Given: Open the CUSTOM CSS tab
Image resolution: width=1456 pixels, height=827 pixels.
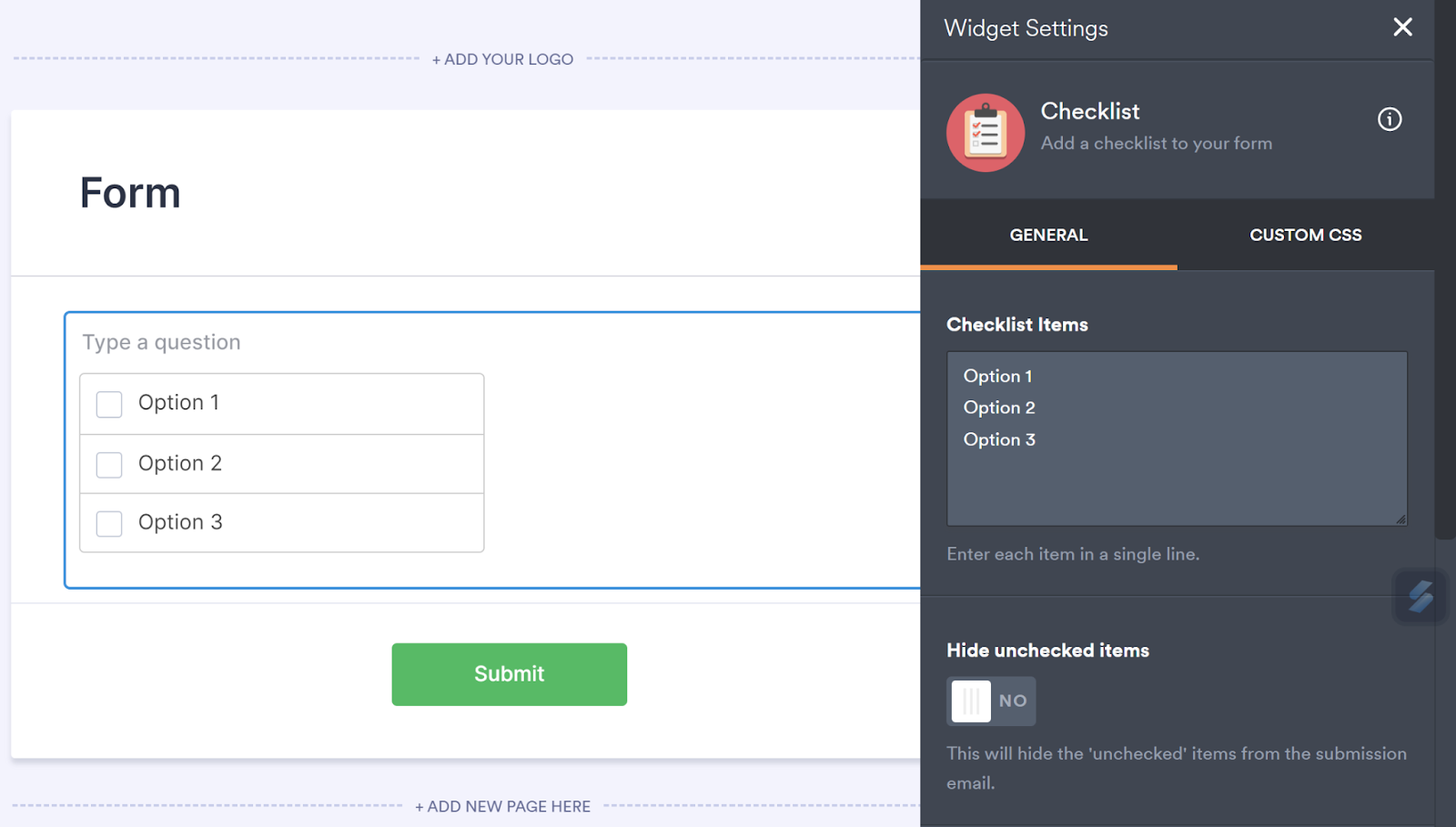Looking at the screenshot, I should (1305, 235).
